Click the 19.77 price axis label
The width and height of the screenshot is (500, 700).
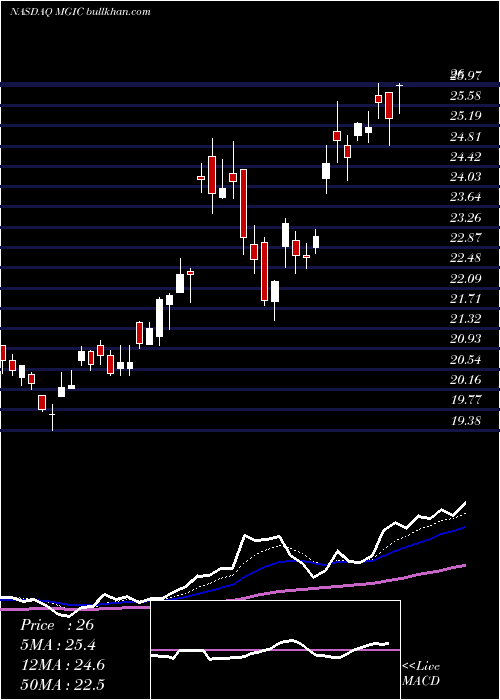[x=466, y=400]
